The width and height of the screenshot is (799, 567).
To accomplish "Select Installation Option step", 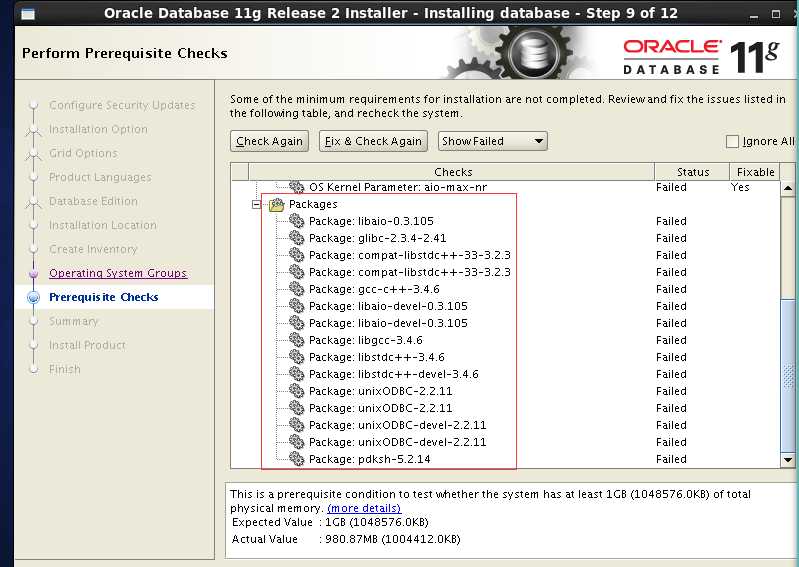I will [98, 129].
